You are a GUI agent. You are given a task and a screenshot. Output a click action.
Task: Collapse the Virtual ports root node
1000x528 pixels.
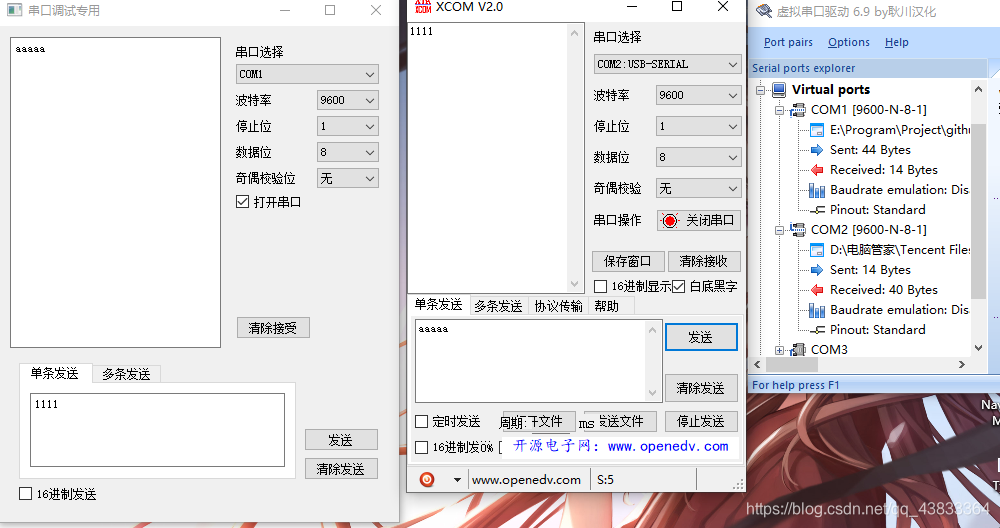[x=760, y=90]
